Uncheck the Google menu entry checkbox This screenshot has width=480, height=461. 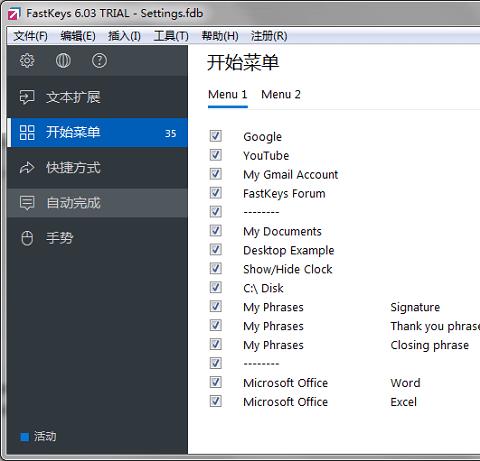(216, 136)
